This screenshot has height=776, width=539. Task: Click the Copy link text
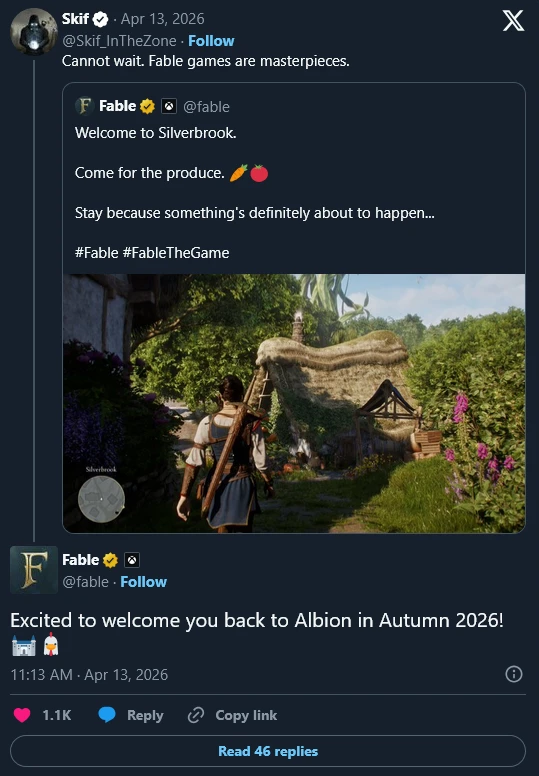246,715
